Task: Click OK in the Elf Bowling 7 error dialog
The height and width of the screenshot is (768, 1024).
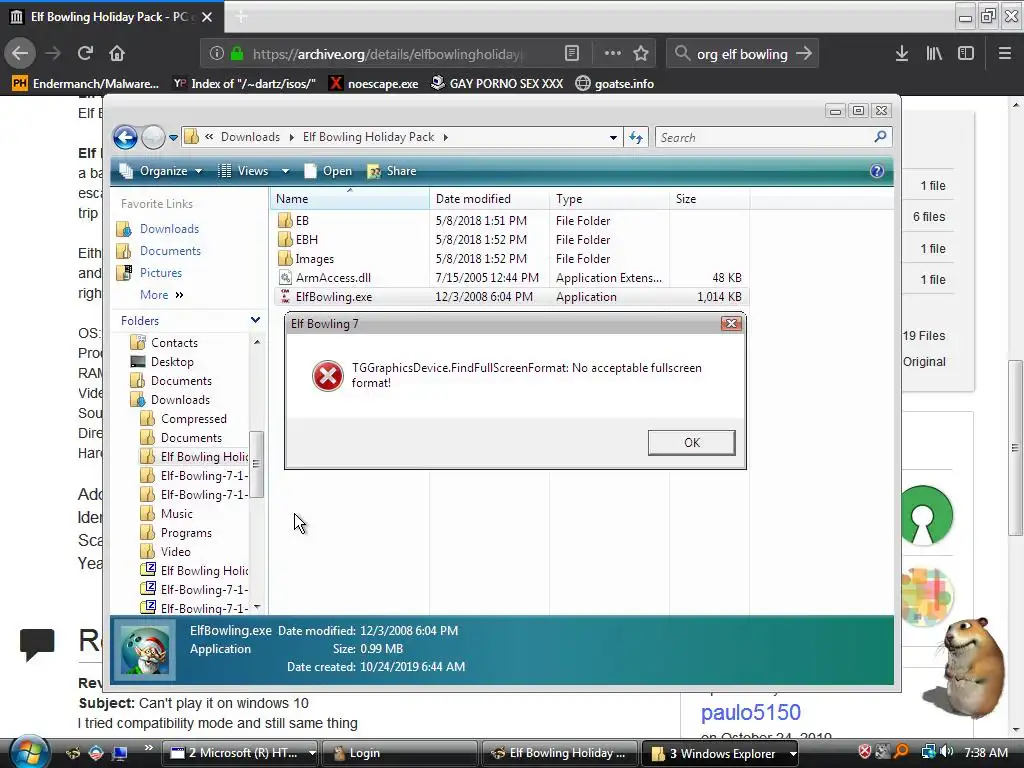Action: tap(692, 443)
